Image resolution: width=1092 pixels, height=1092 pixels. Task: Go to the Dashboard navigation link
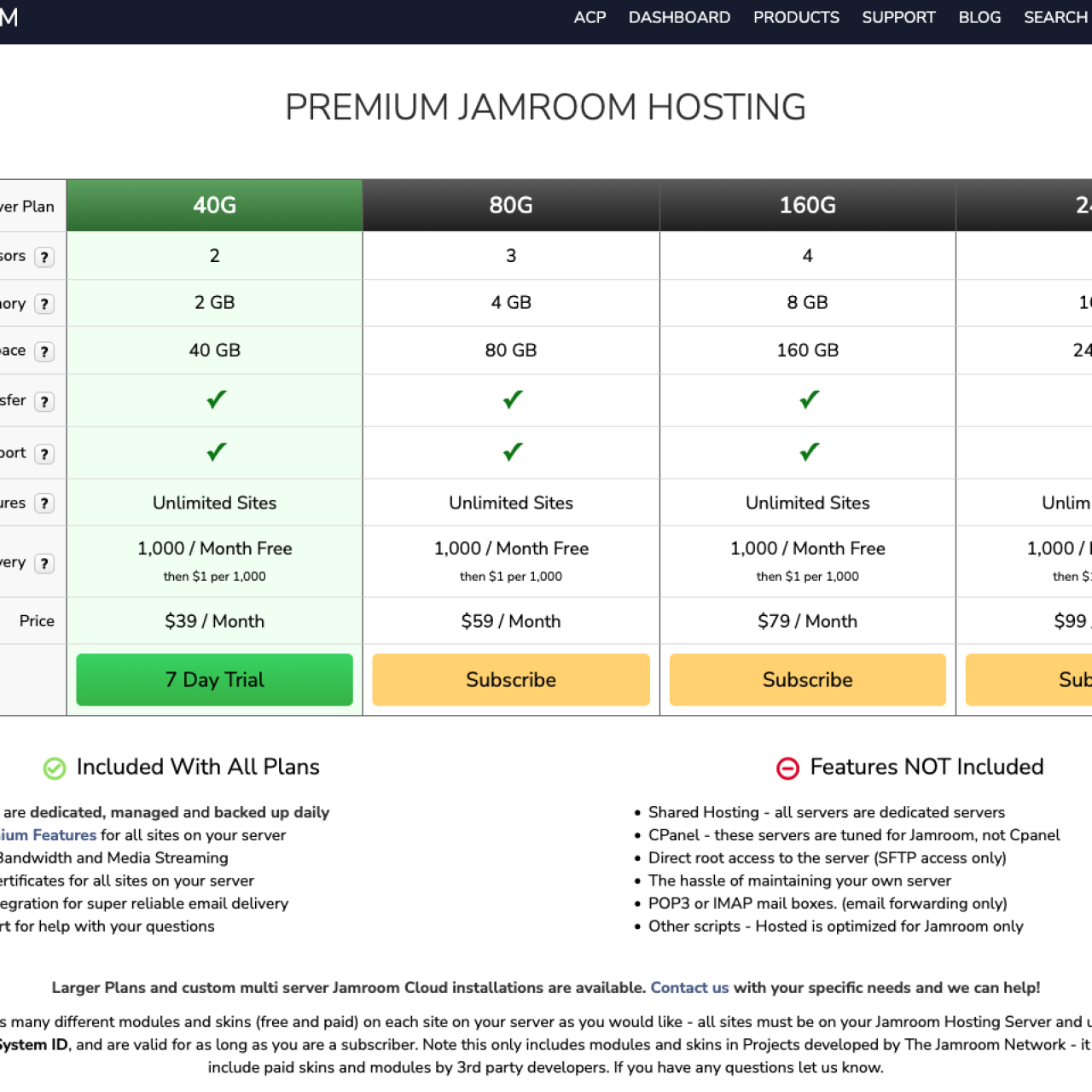(679, 17)
